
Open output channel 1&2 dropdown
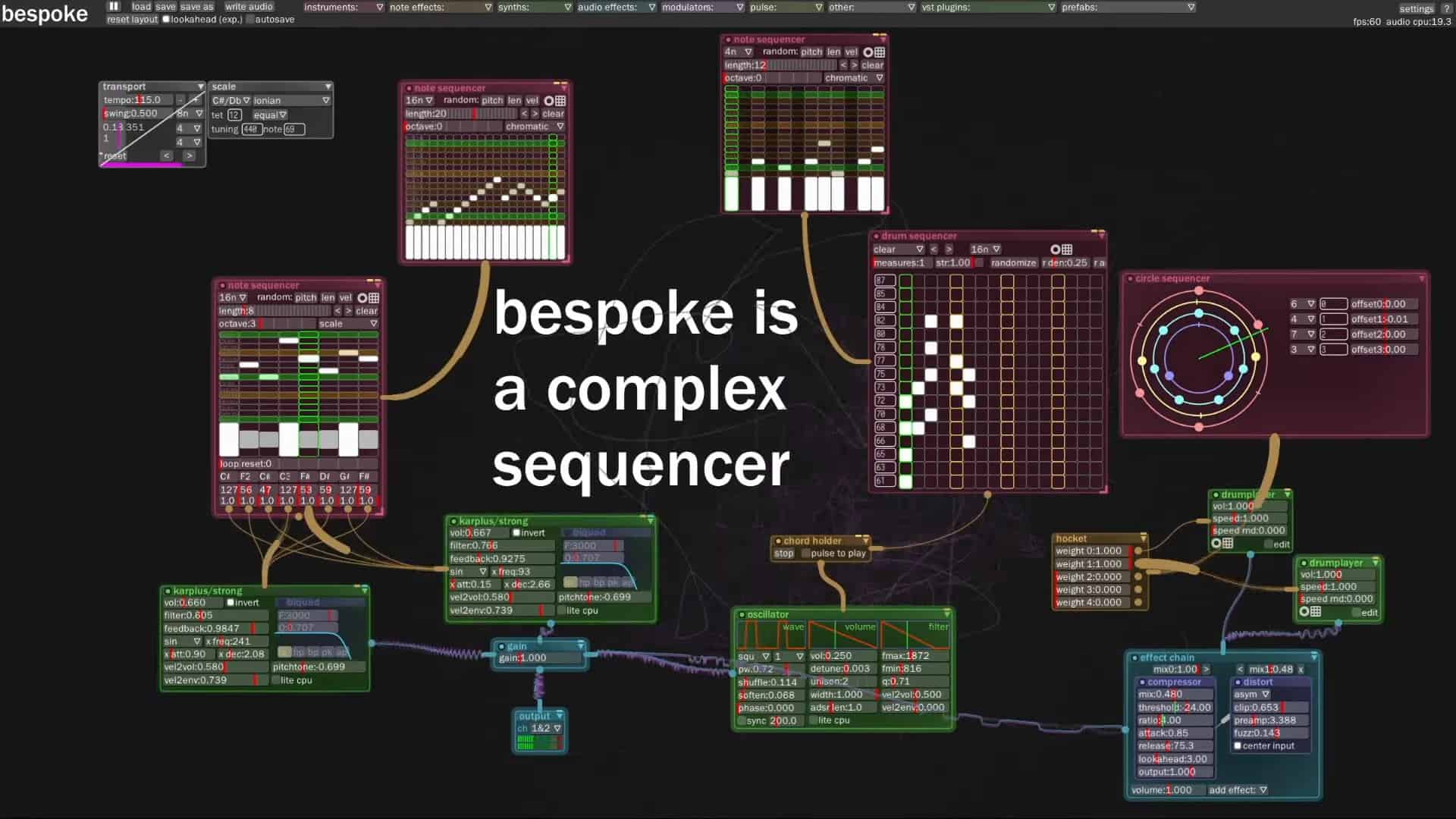tap(545, 728)
